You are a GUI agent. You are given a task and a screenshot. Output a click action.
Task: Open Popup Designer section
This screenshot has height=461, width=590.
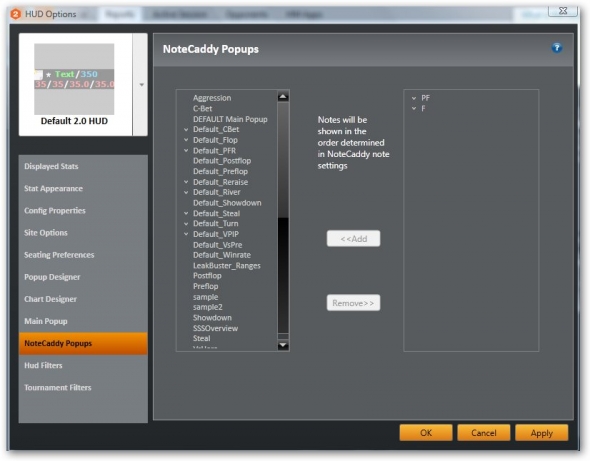(x=83, y=277)
